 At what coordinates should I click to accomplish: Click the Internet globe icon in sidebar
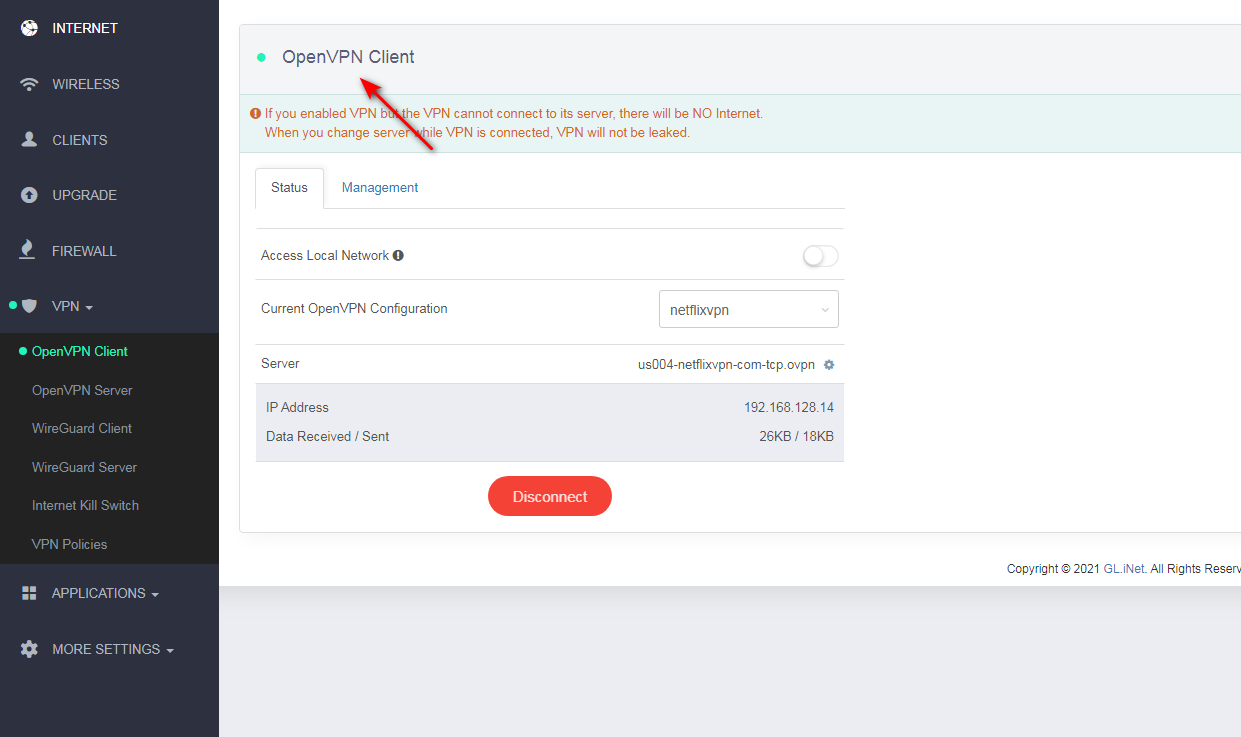click(29, 28)
